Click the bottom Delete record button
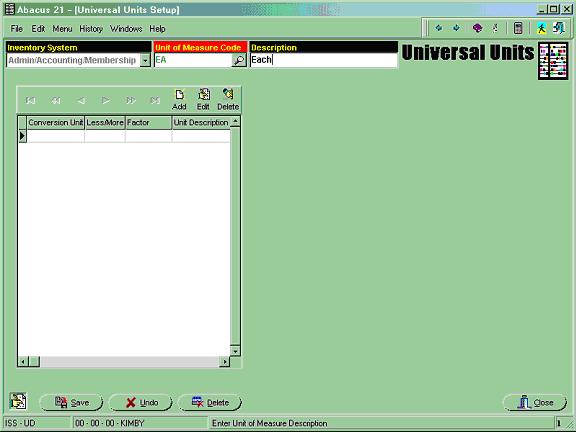 click(x=210, y=403)
